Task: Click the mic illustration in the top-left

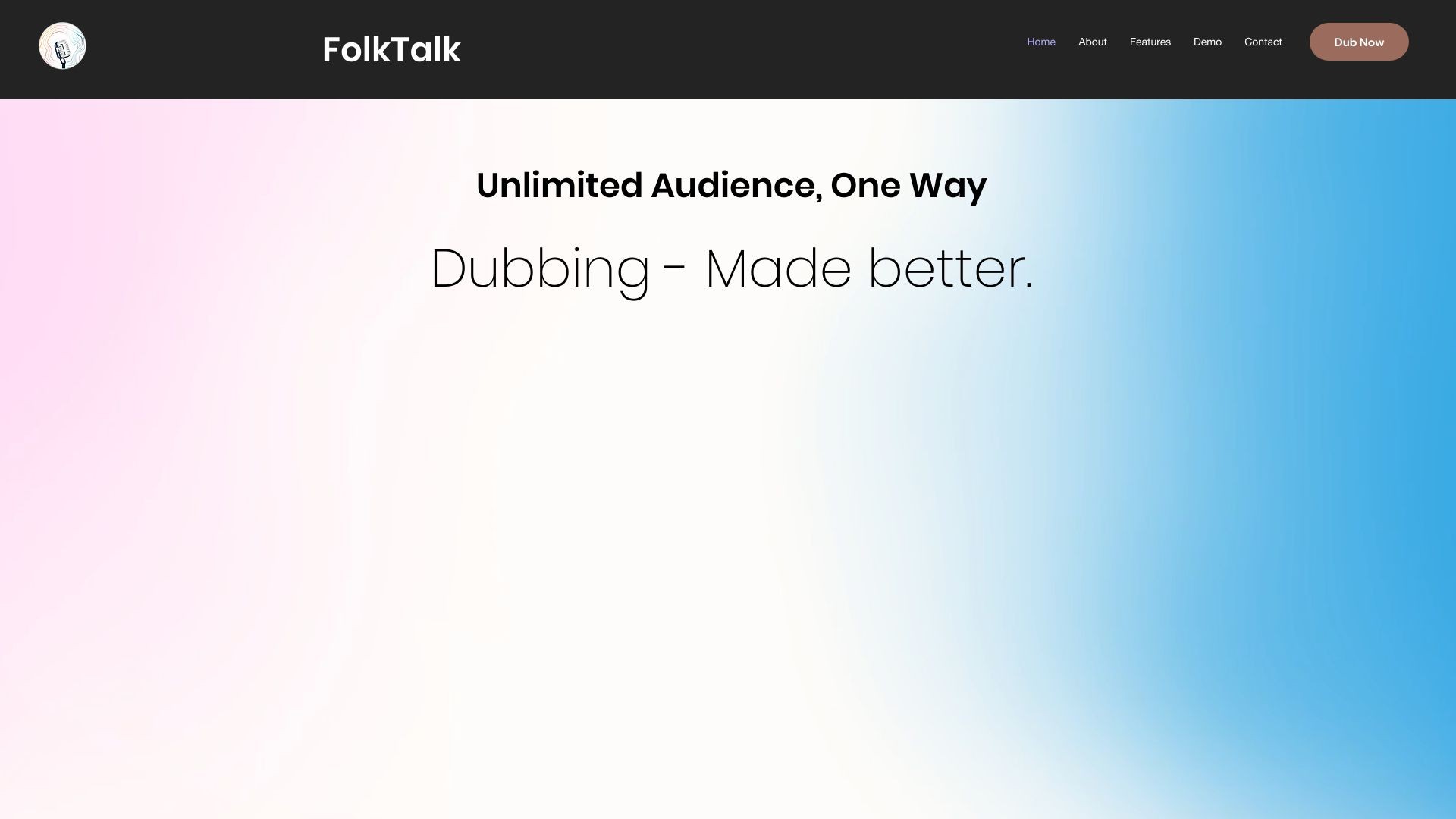Action: click(x=62, y=45)
